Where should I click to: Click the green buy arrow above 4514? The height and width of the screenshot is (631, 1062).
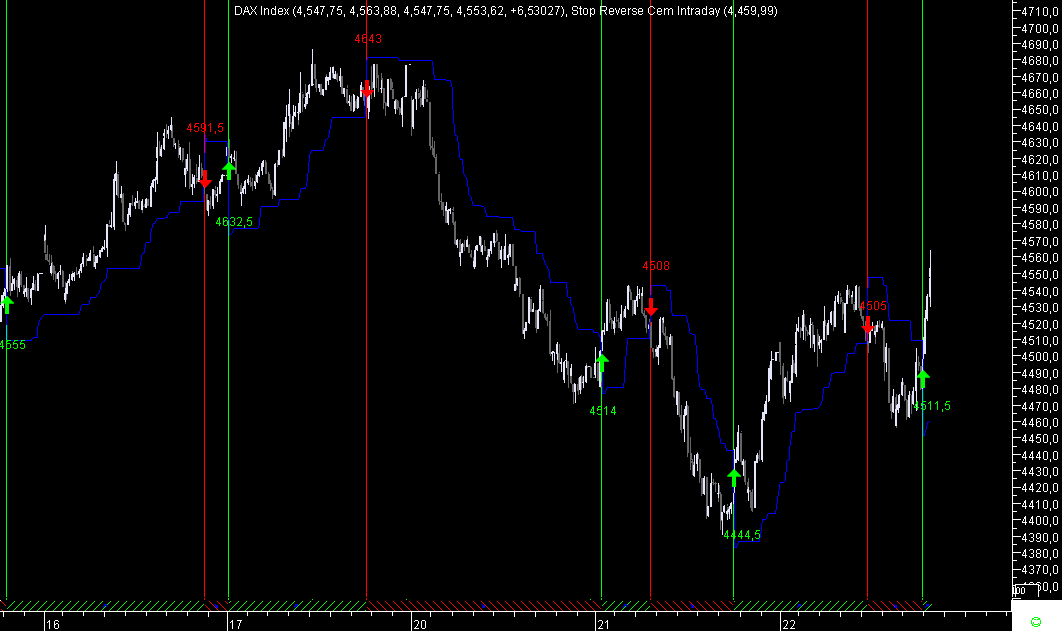[601, 362]
